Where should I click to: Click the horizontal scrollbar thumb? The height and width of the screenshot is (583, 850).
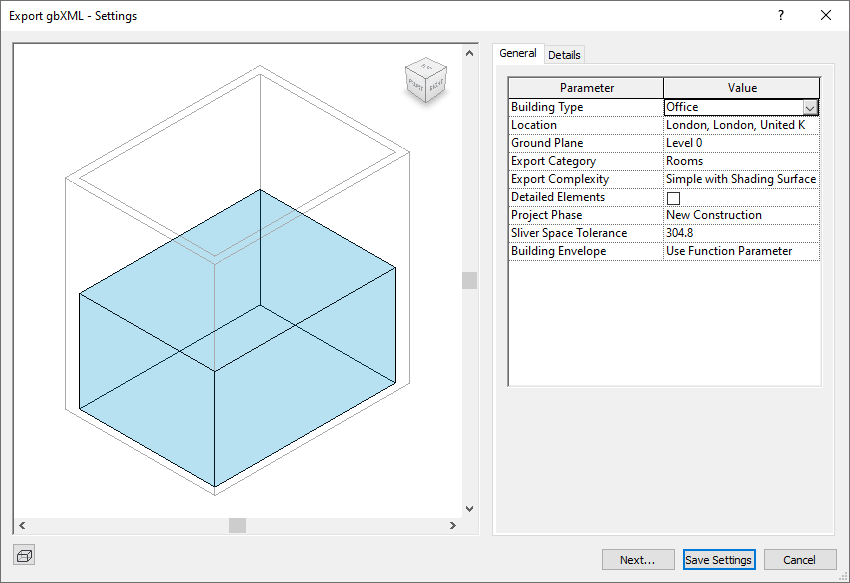(x=236, y=524)
